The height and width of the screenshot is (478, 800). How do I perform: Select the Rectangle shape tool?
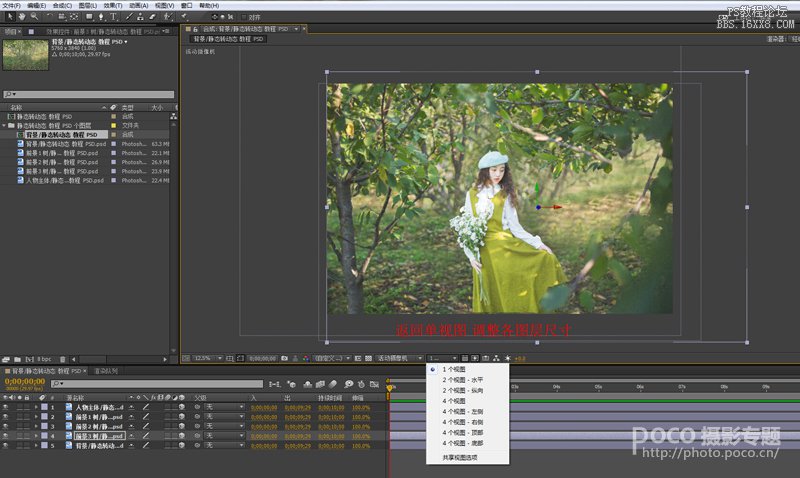pyautogui.click(x=89, y=17)
